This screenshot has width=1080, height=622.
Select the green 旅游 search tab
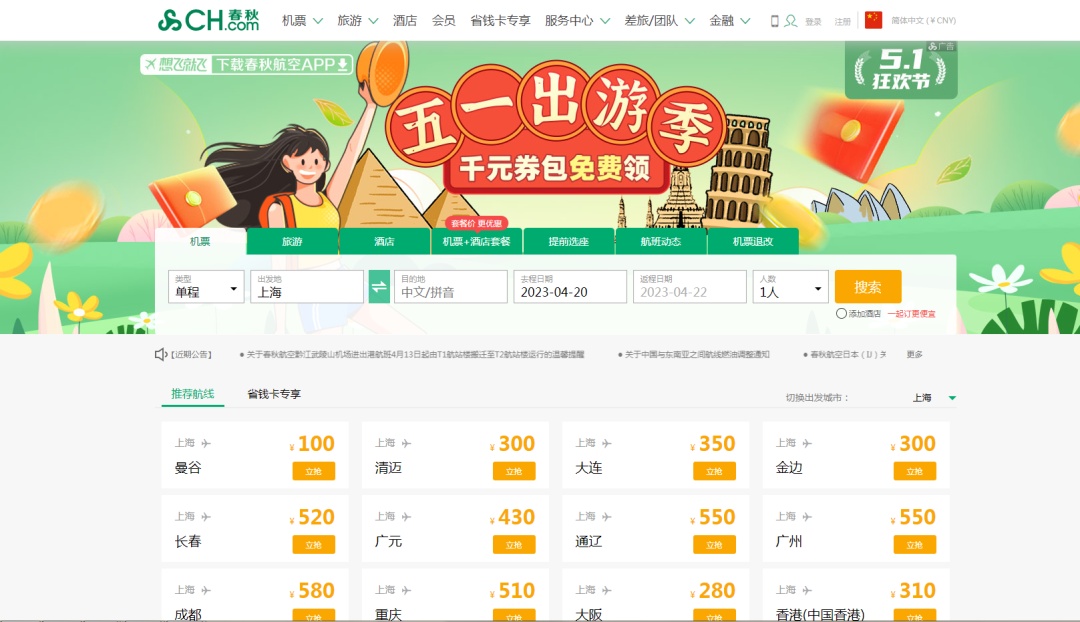point(292,241)
